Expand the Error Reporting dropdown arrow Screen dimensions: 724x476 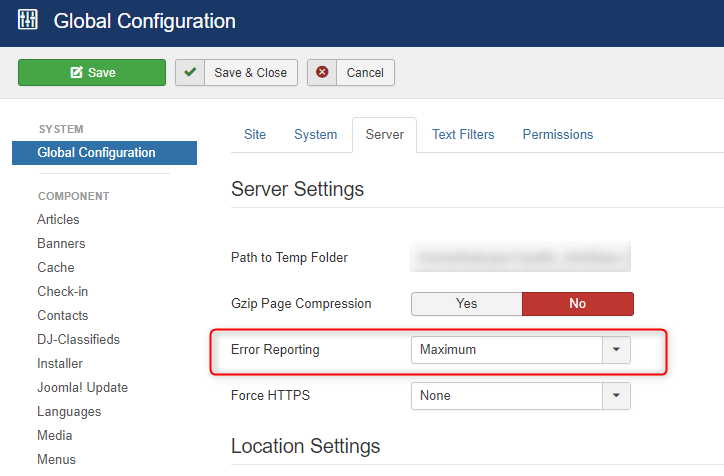coord(616,350)
